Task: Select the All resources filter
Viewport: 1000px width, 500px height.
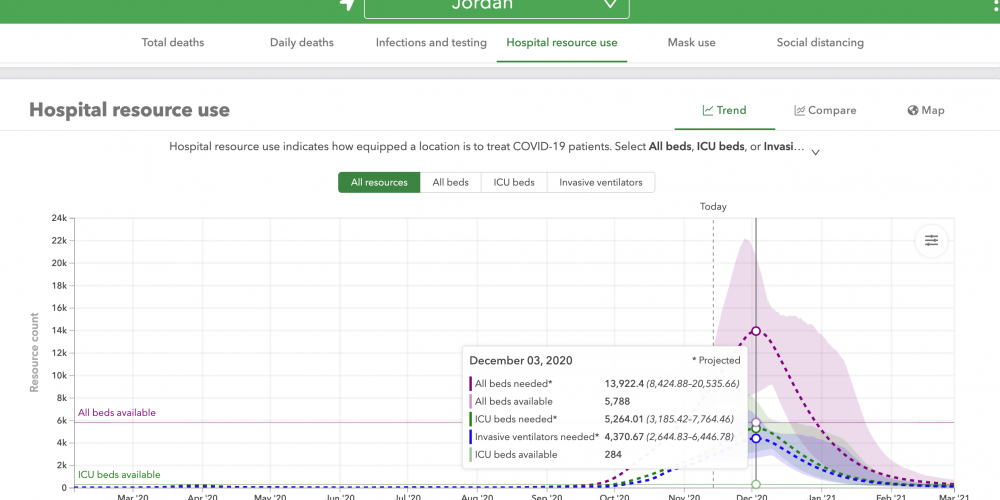Action: pos(379,182)
